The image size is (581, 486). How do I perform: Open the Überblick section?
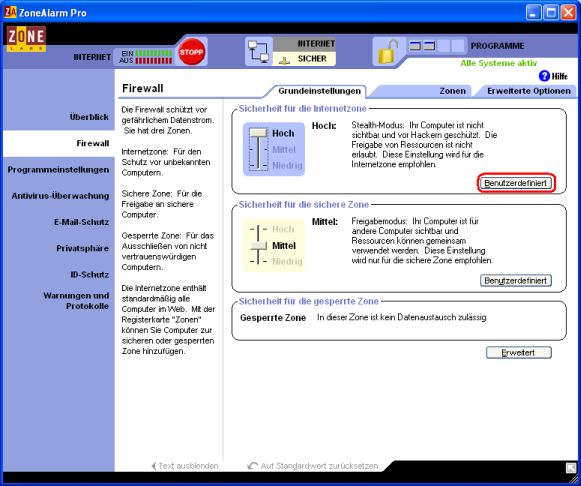pos(89,117)
